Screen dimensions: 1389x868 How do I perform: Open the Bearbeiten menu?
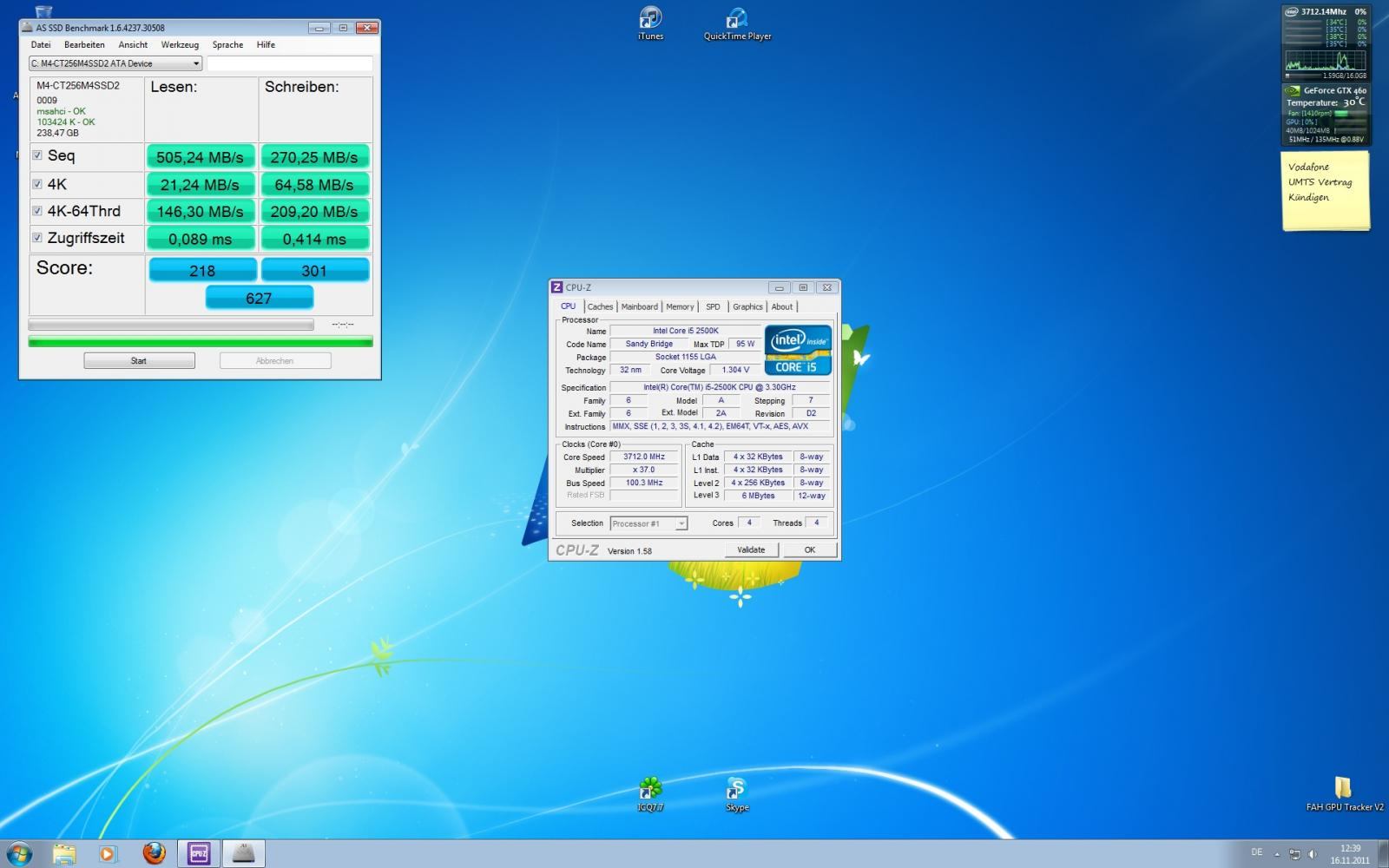click(84, 44)
